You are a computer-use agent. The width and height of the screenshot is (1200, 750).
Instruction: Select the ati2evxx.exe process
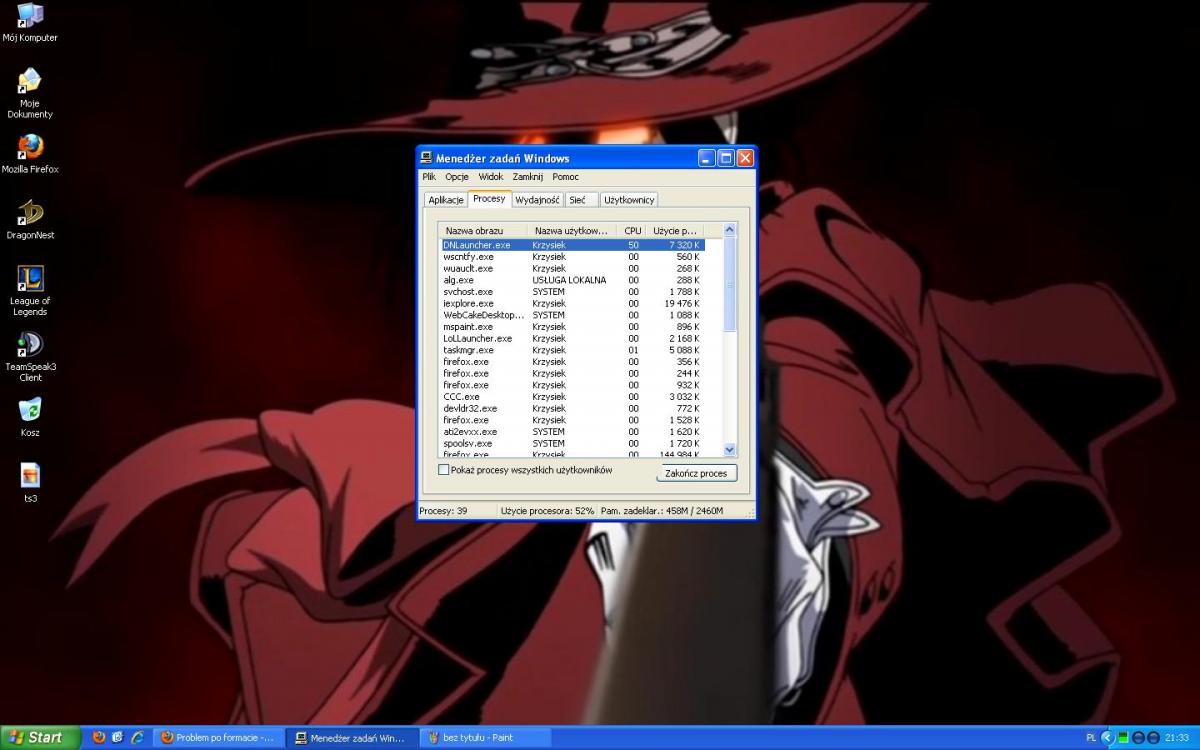click(x=572, y=432)
